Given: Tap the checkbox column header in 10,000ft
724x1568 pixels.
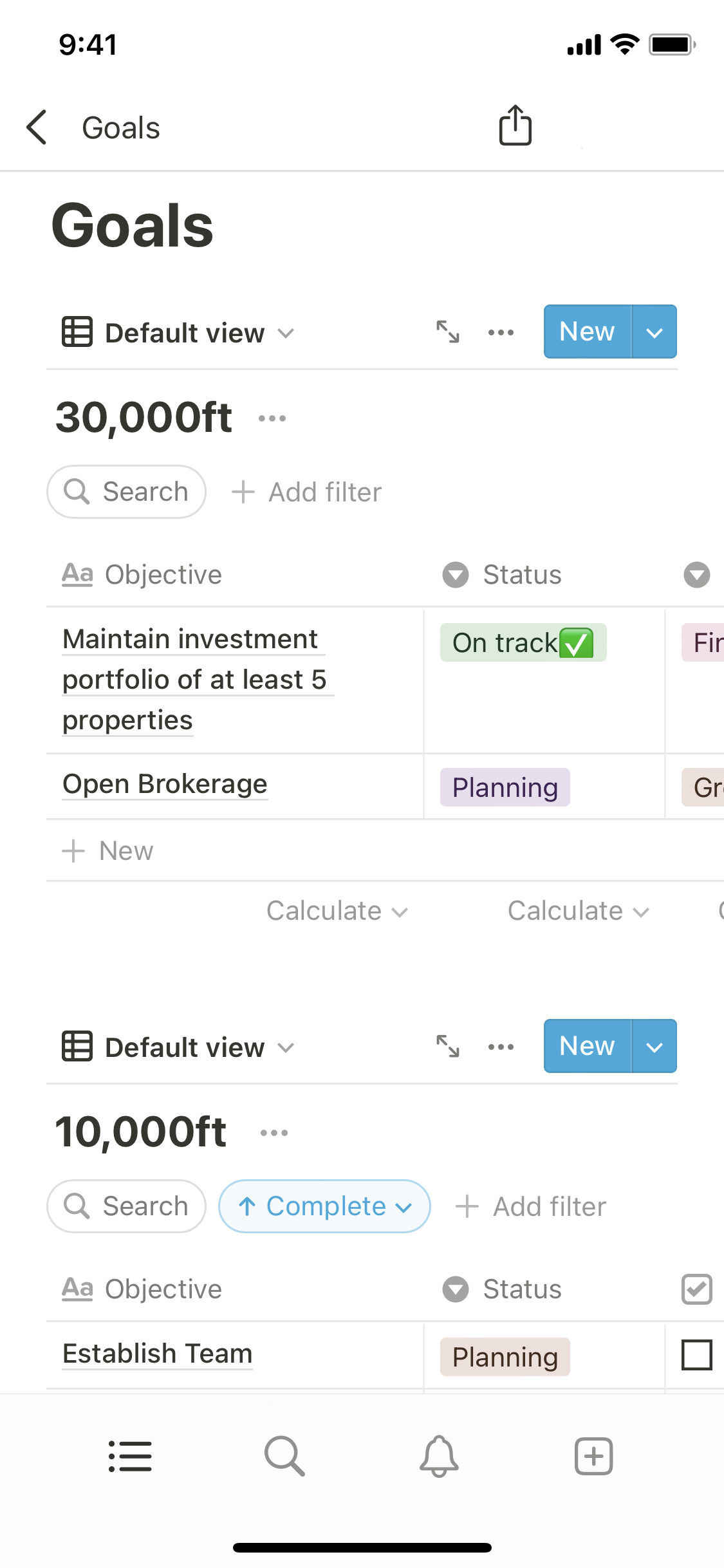Looking at the screenshot, I should [696, 1289].
